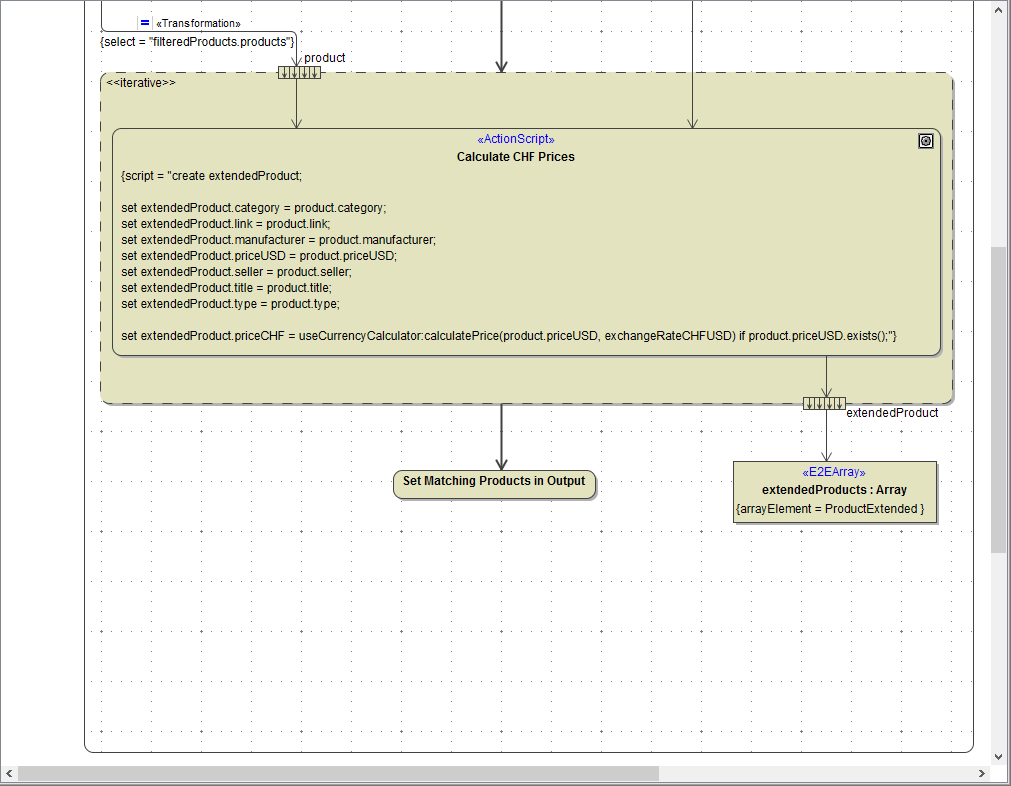The height and width of the screenshot is (786, 1011).
Task: Select the extendedProduct expansion node pins
Action: 824,402
